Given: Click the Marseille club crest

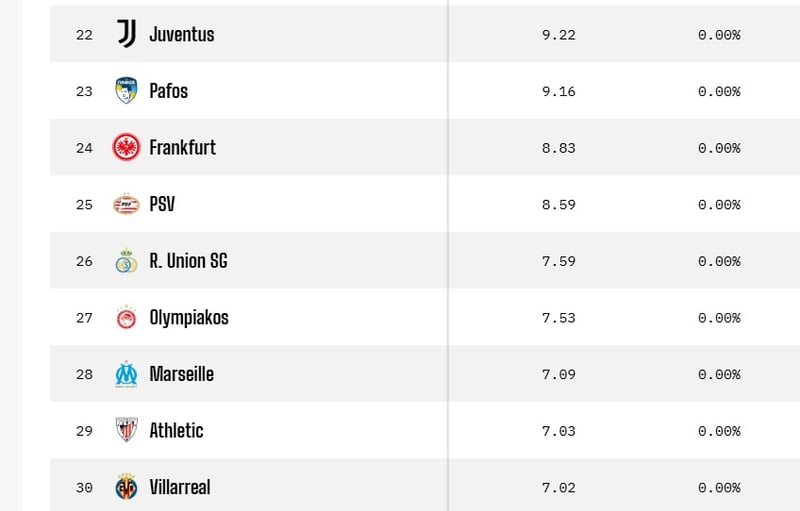Looking at the screenshot, I should point(126,374).
